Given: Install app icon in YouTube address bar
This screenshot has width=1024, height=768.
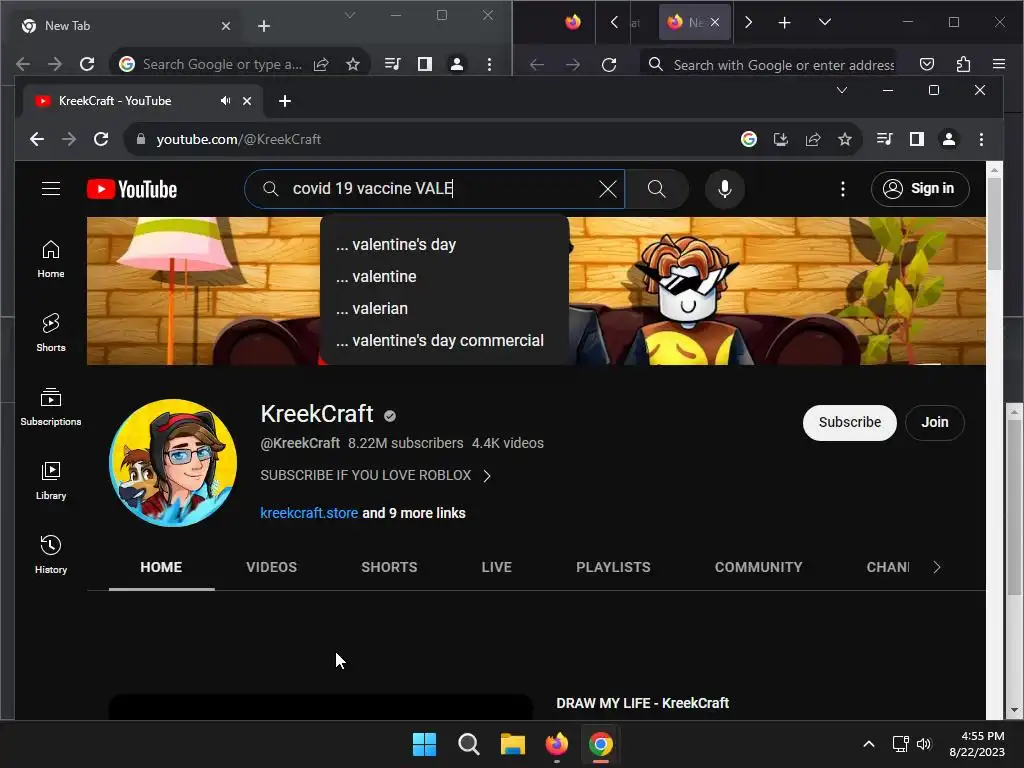Looking at the screenshot, I should click(780, 139).
